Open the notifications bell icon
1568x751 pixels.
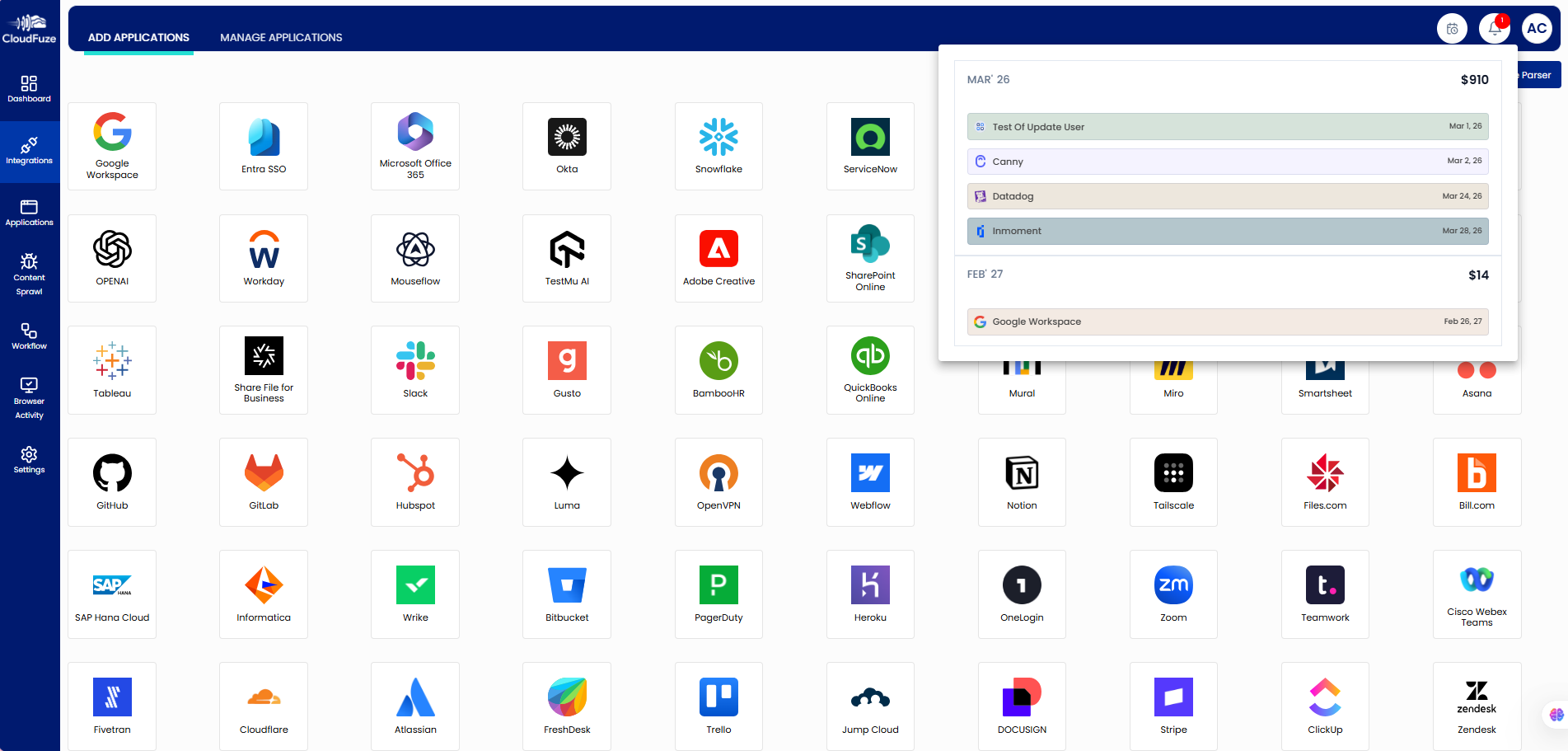coord(1493,29)
